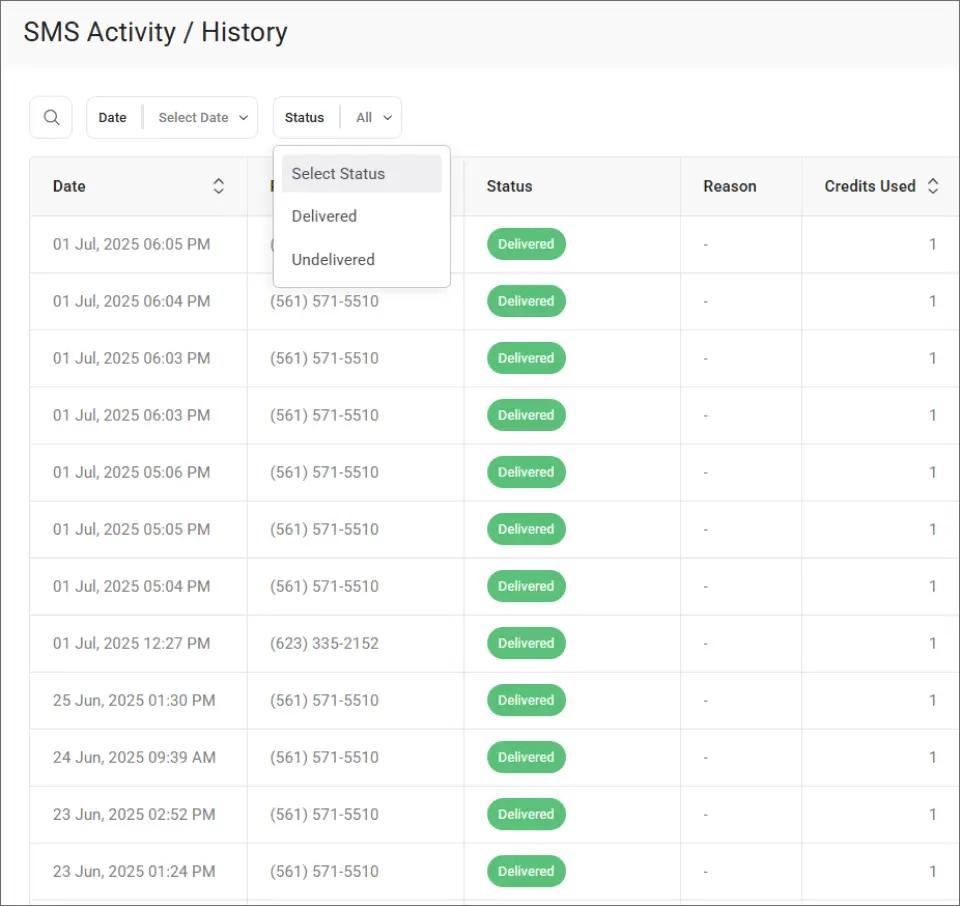Click the search magnifier icon
The image size is (960, 906).
[50, 117]
